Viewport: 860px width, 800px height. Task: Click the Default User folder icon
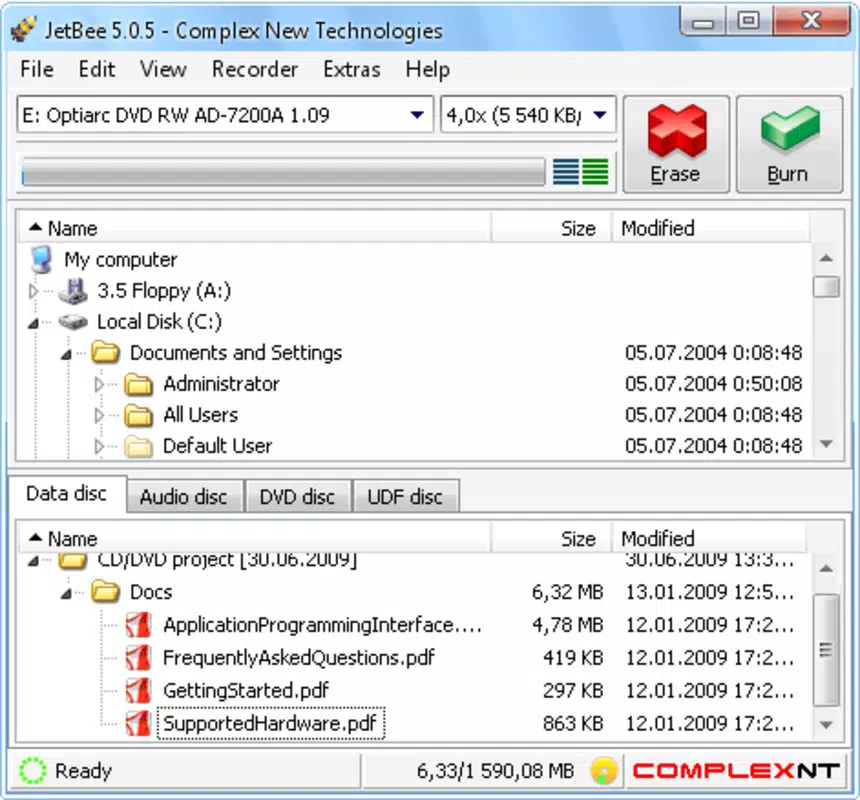[x=138, y=446]
